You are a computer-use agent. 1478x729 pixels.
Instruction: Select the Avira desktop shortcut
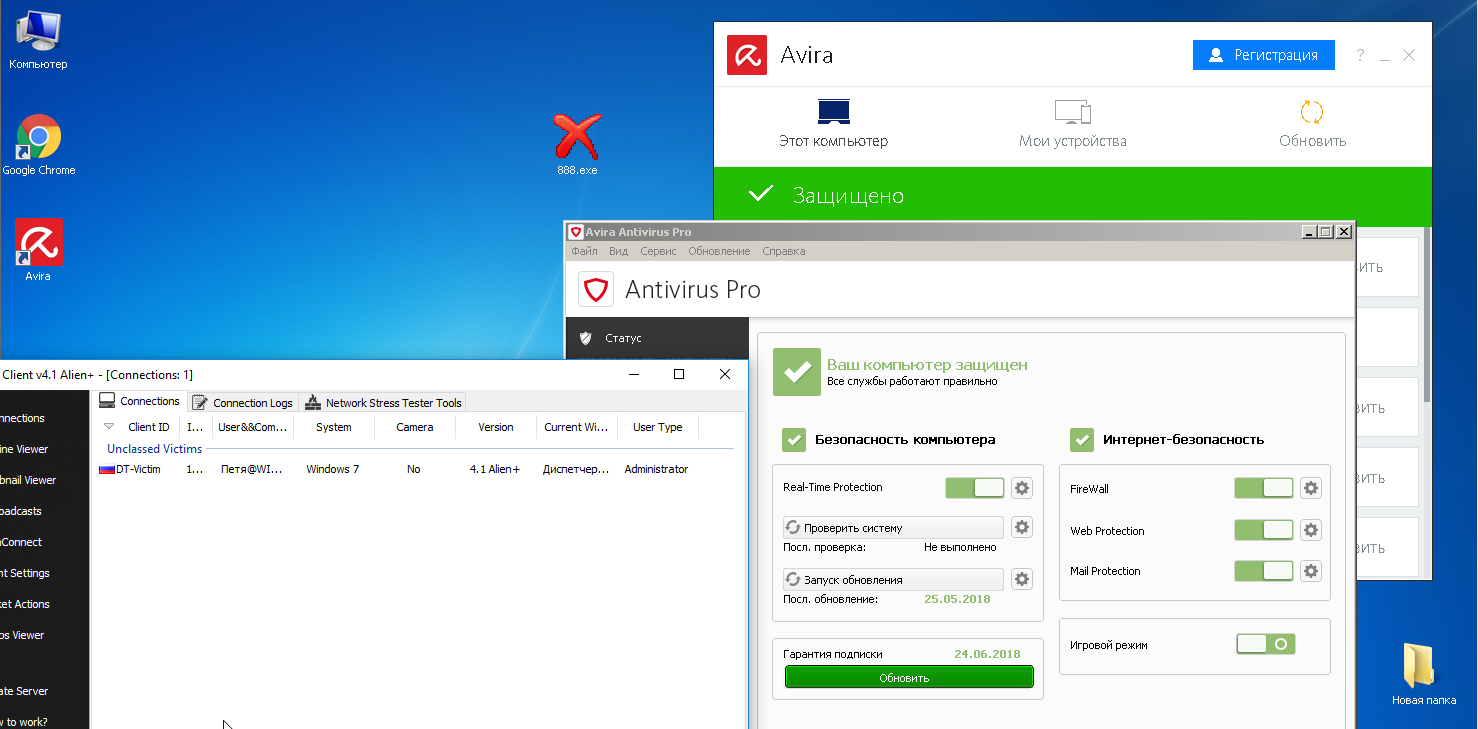pos(39,250)
